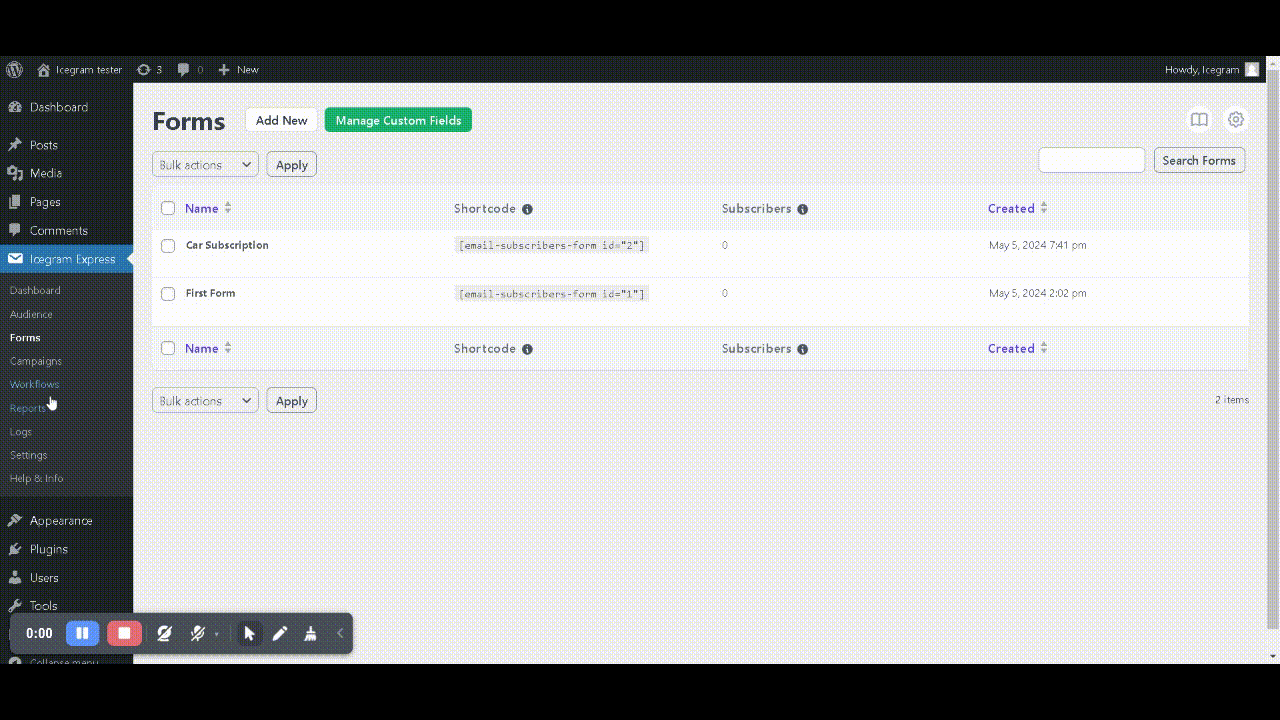Open the Logs submenu
Viewport: 1280px width, 720px height.
[x=21, y=432]
